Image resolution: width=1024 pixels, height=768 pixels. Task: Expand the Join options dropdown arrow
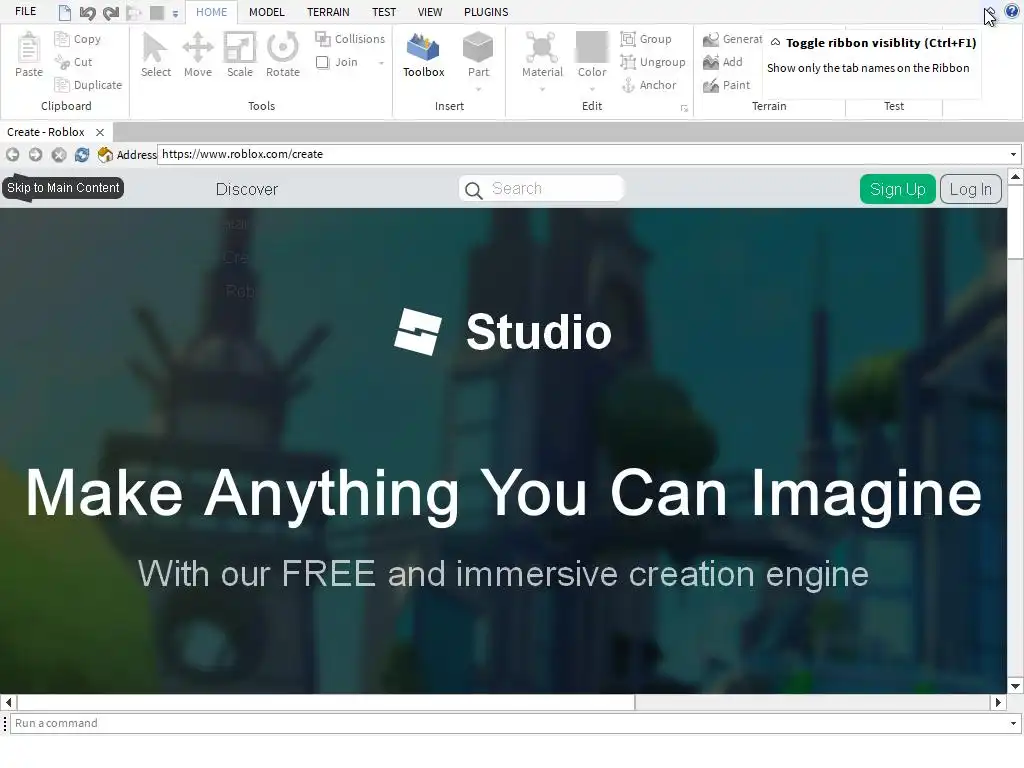(381, 63)
